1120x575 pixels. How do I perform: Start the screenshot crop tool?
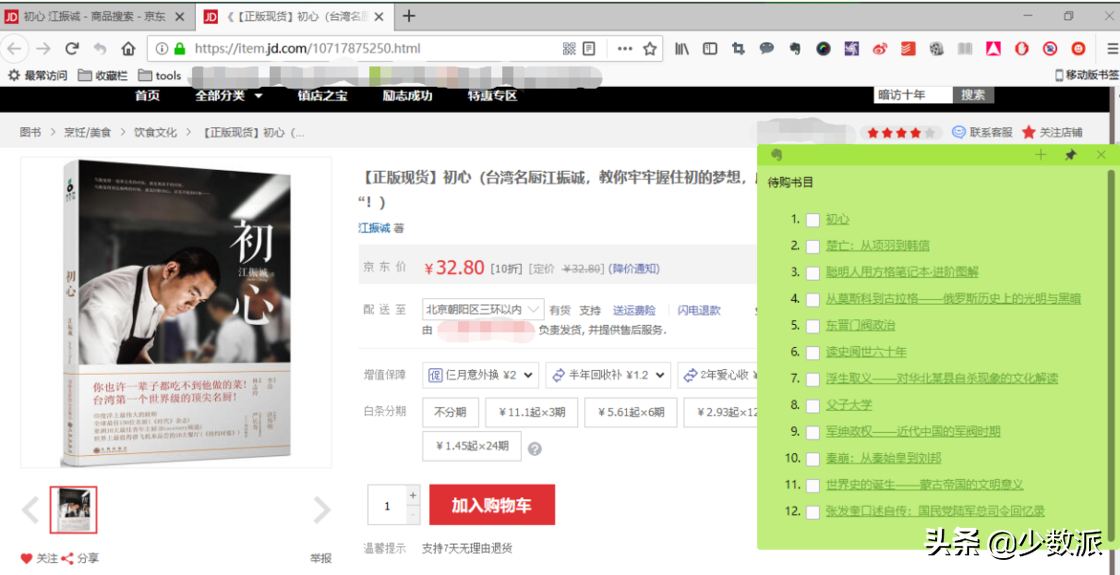click(x=739, y=49)
